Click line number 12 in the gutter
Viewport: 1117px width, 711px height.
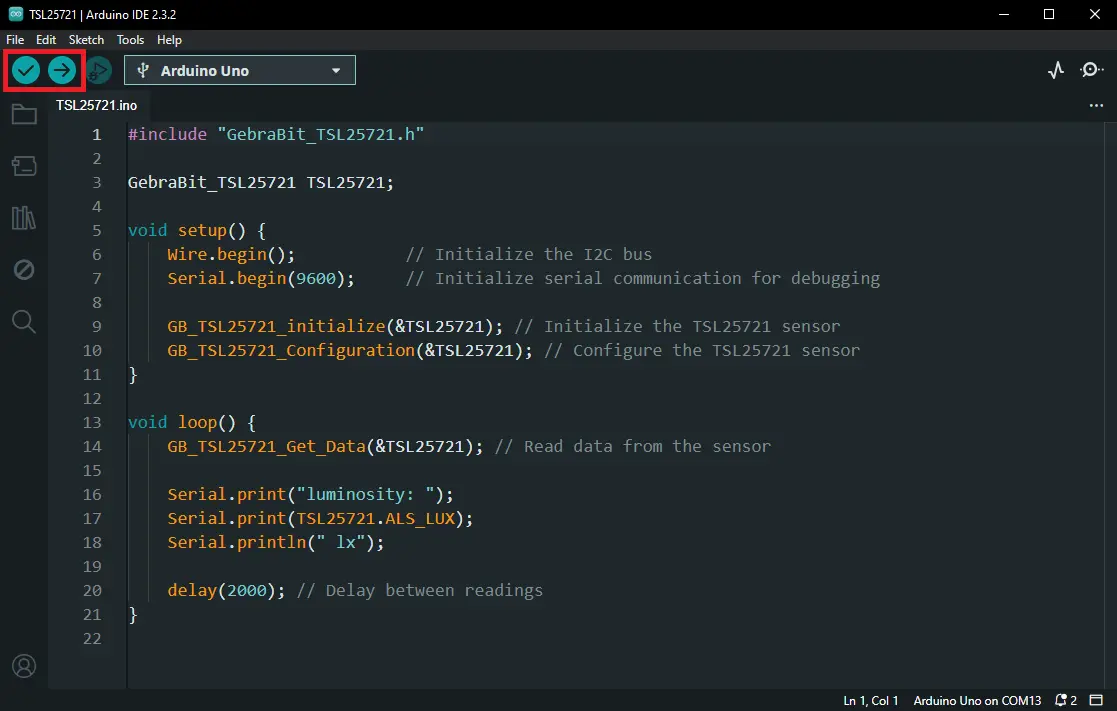(x=92, y=398)
